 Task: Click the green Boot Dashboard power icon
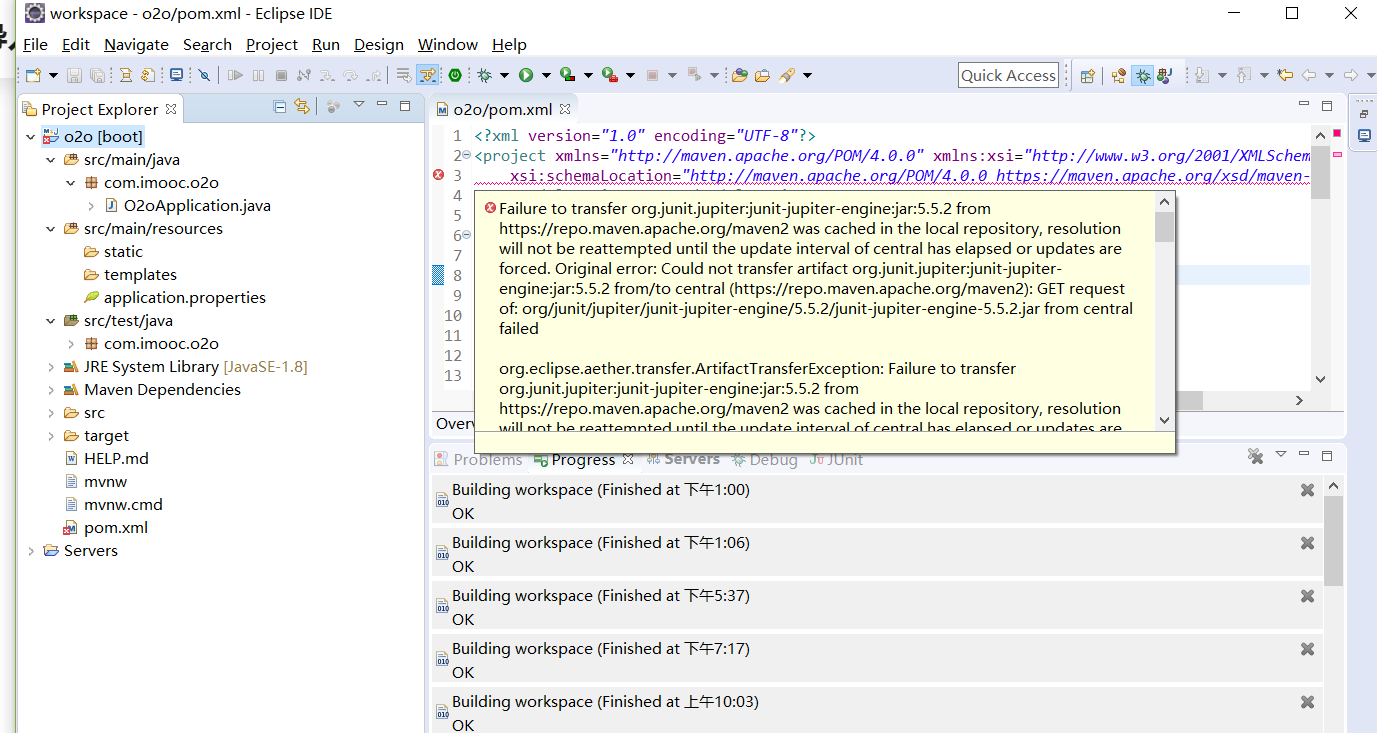coord(455,75)
